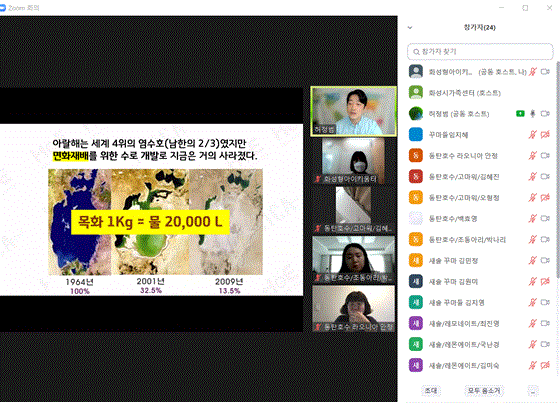The image size is (560, 403).
Task: Click the 초대 (Invite) button
Action: coord(431,391)
